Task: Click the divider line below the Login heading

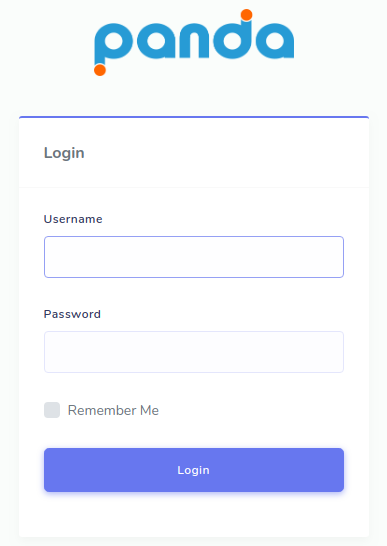Action: click(194, 187)
